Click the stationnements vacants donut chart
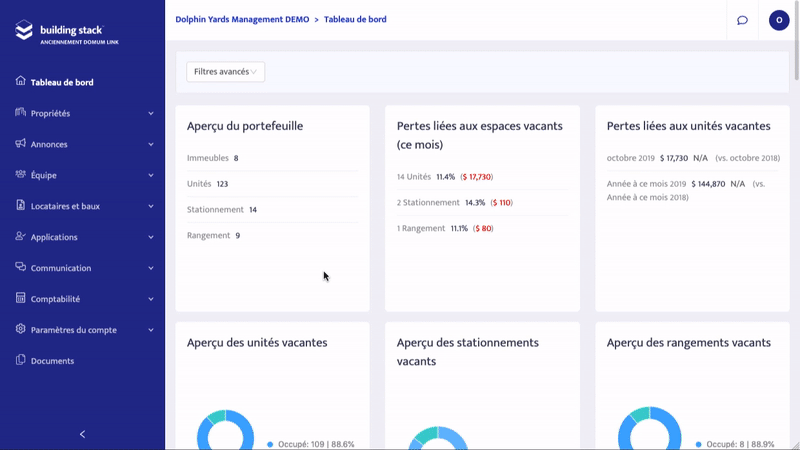 [438, 438]
